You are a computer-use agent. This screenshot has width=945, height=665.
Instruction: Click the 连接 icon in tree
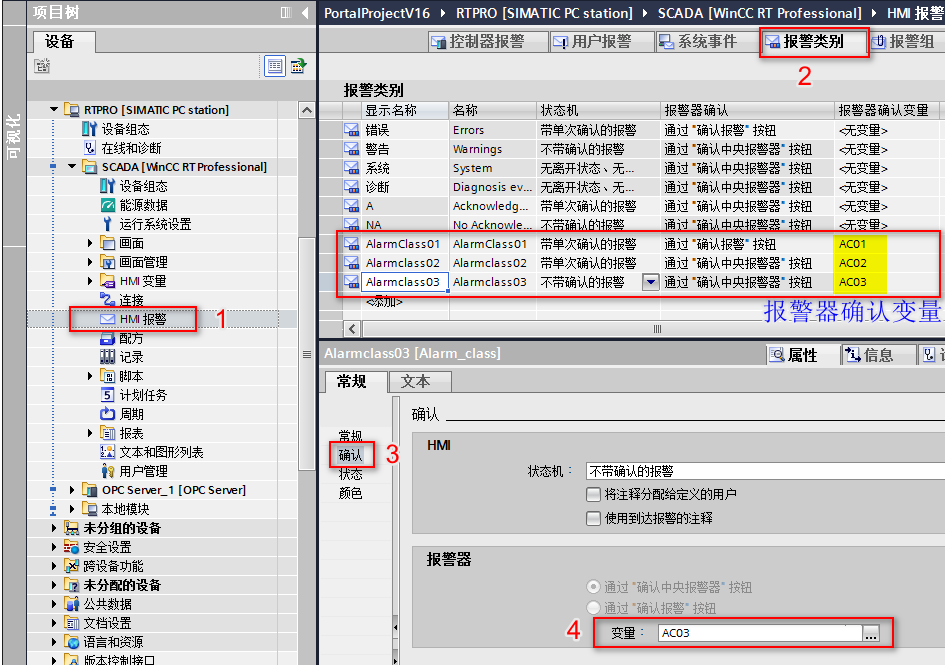(x=107, y=300)
